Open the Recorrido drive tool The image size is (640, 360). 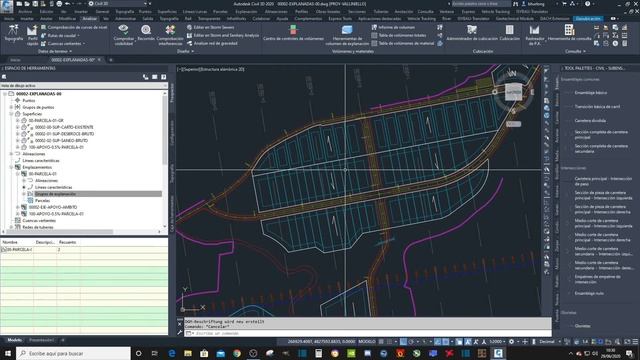146,33
